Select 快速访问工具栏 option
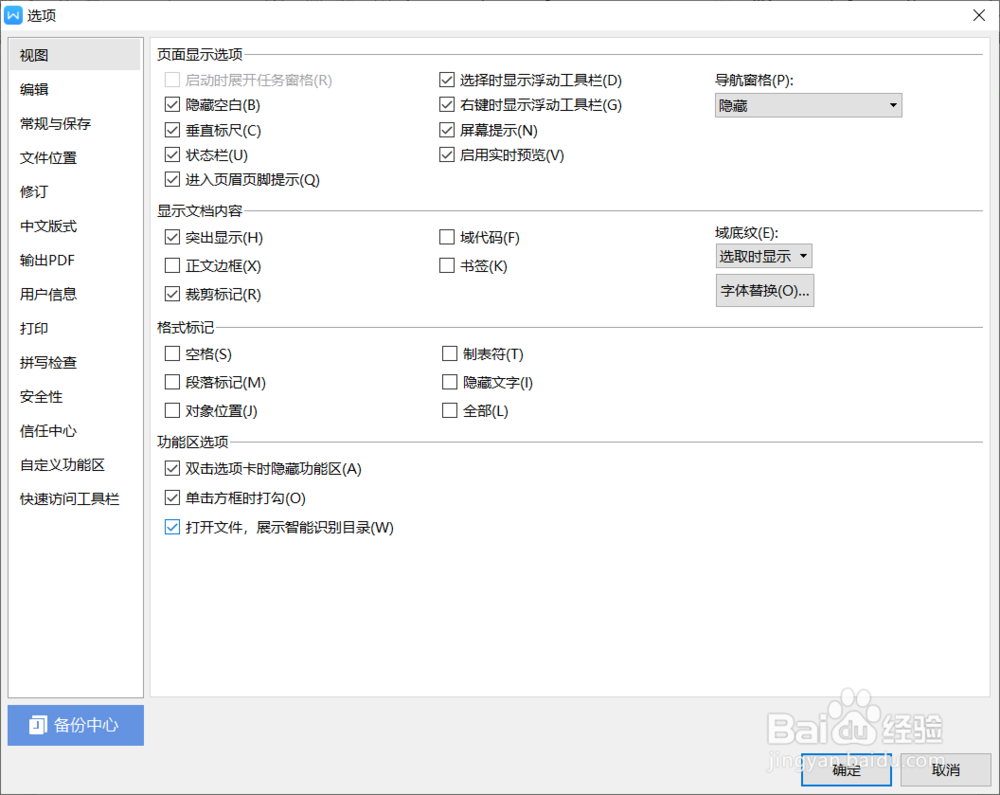 coord(75,499)
